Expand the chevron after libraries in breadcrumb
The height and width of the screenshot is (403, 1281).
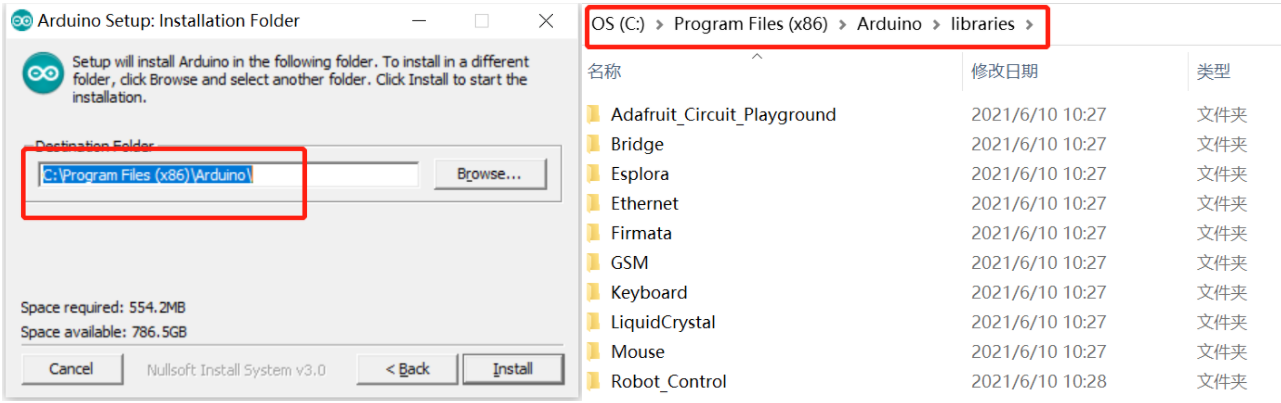1030,24
